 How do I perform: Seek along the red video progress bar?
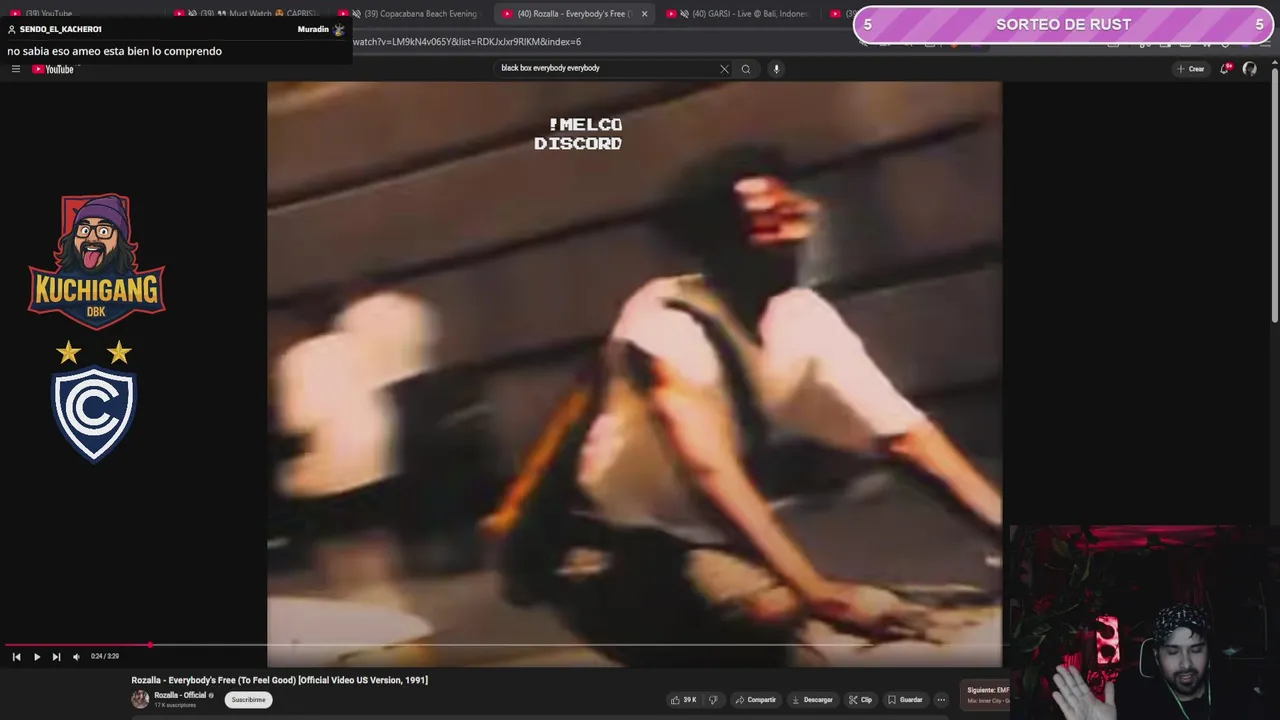point(502,646)
